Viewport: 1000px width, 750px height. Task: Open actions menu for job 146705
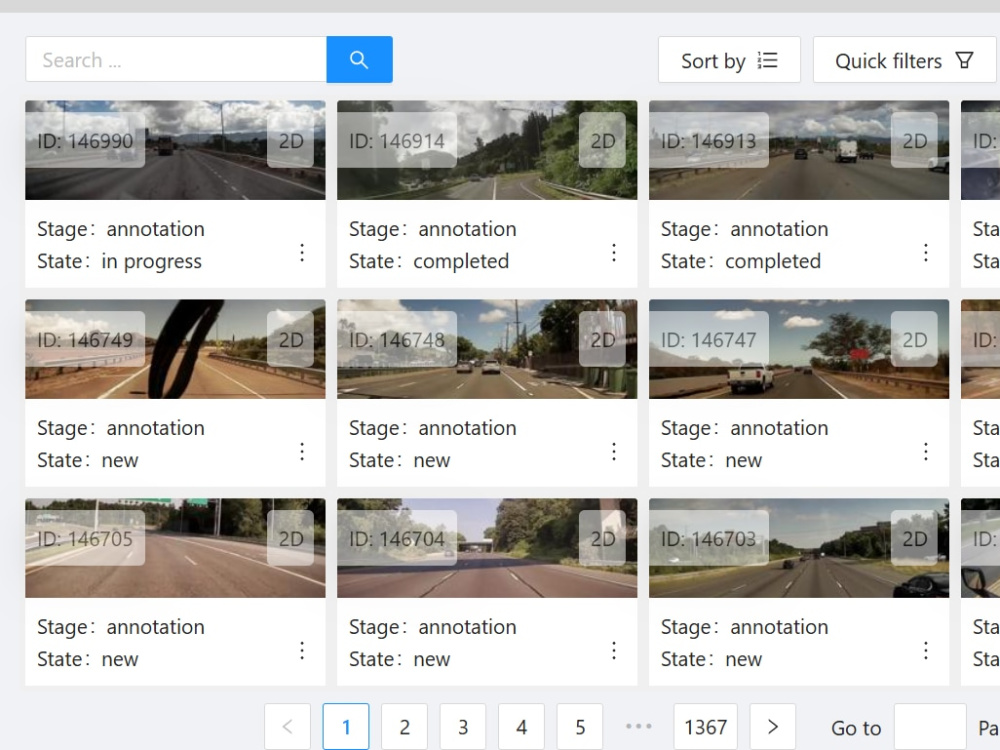point(302,651)
